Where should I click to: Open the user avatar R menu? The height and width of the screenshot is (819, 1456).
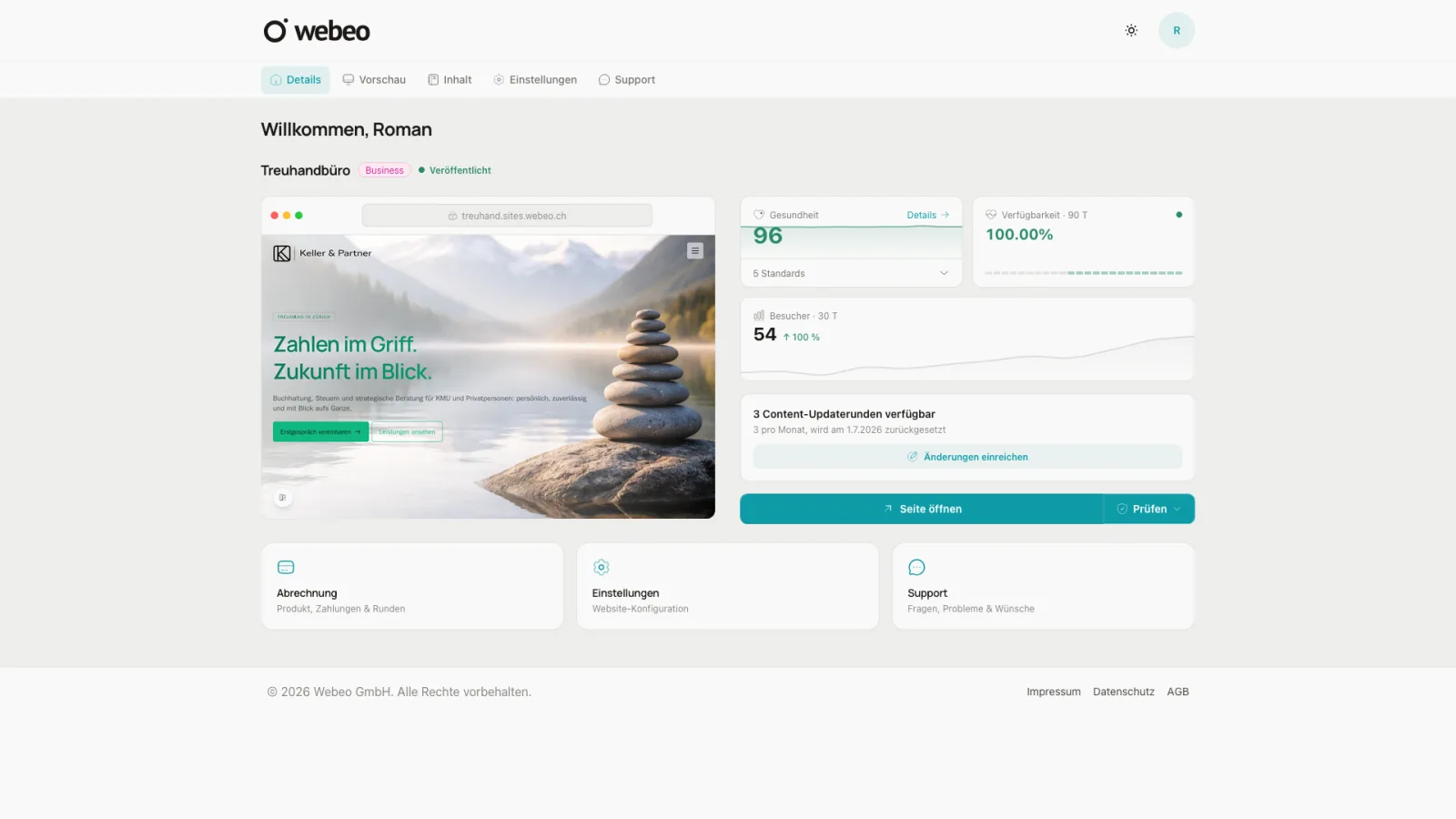[x=1177, y=30]
